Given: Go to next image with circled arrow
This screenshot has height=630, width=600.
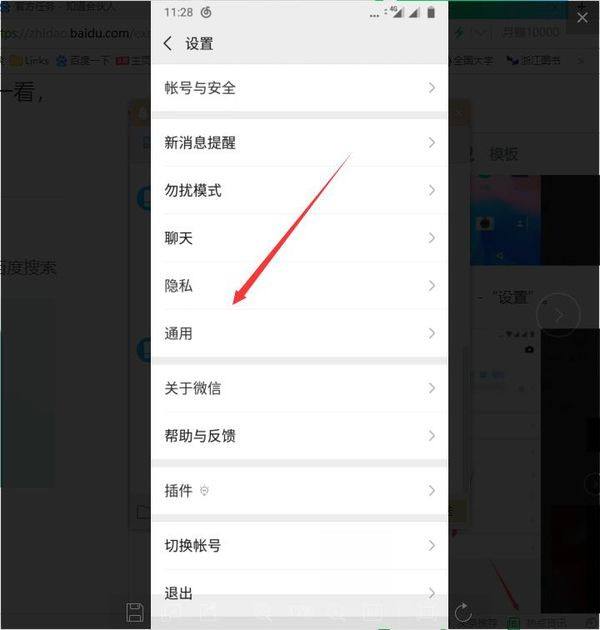Looking at the screenshot, I should point(558,315).
